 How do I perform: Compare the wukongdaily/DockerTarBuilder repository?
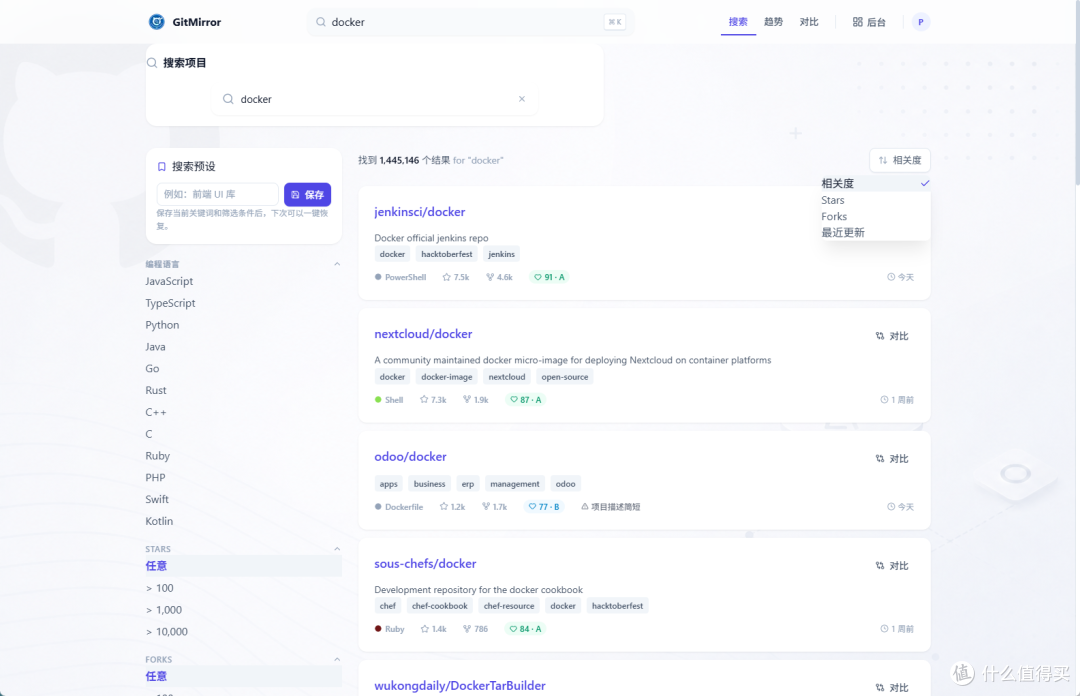(x=892, y=688)
